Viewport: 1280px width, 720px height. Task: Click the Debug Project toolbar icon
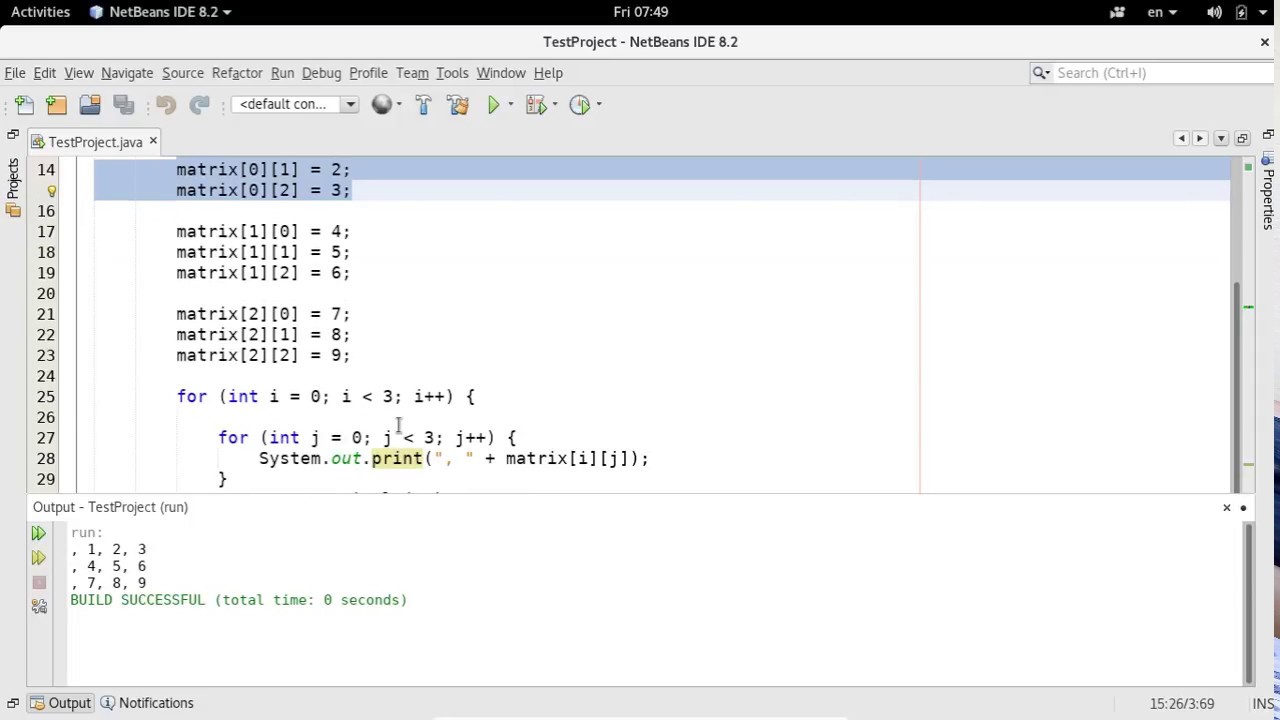(535, 104)
